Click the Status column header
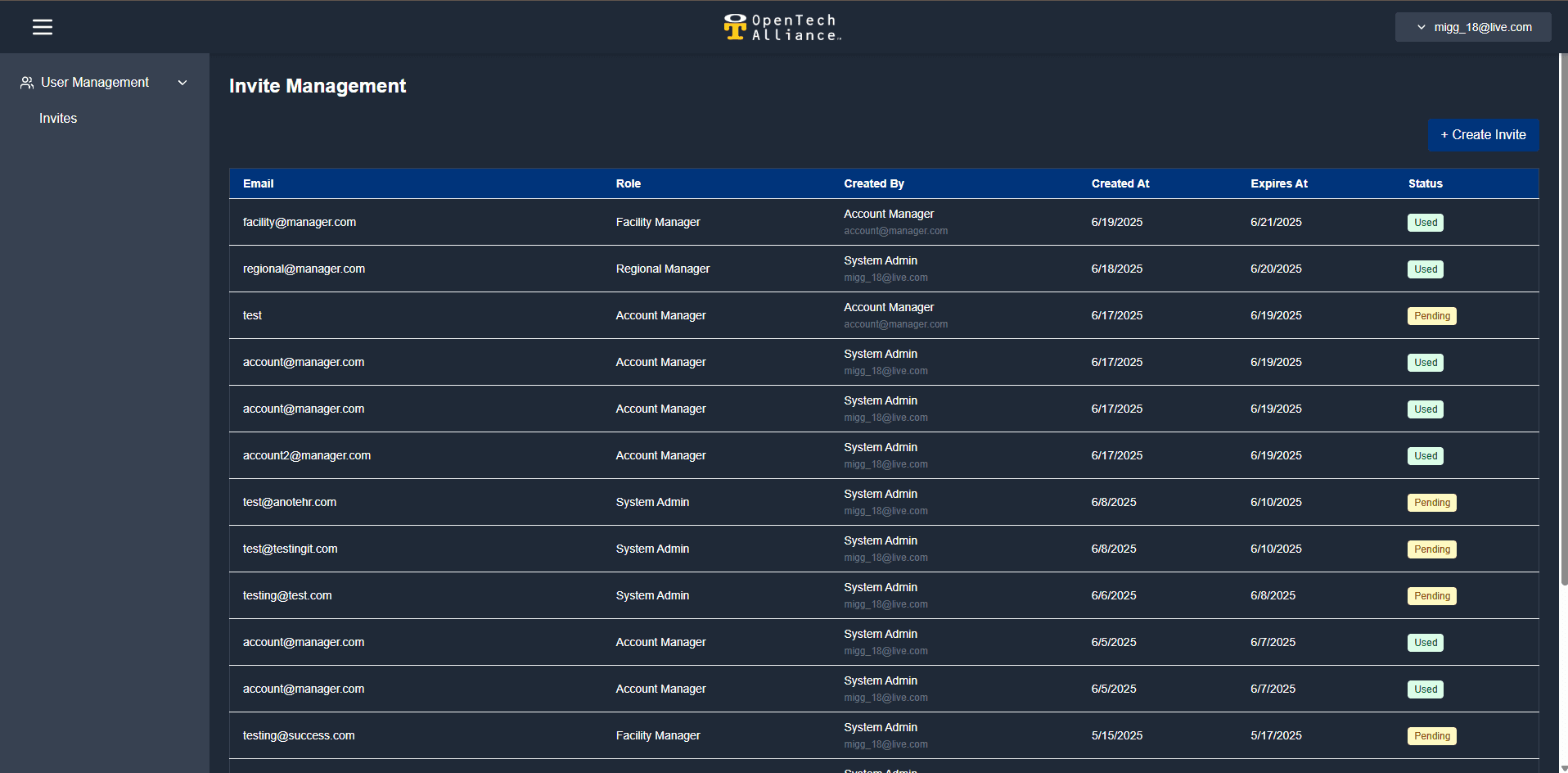Screen dimensions: 1568x773 (x=1425, y=183)
